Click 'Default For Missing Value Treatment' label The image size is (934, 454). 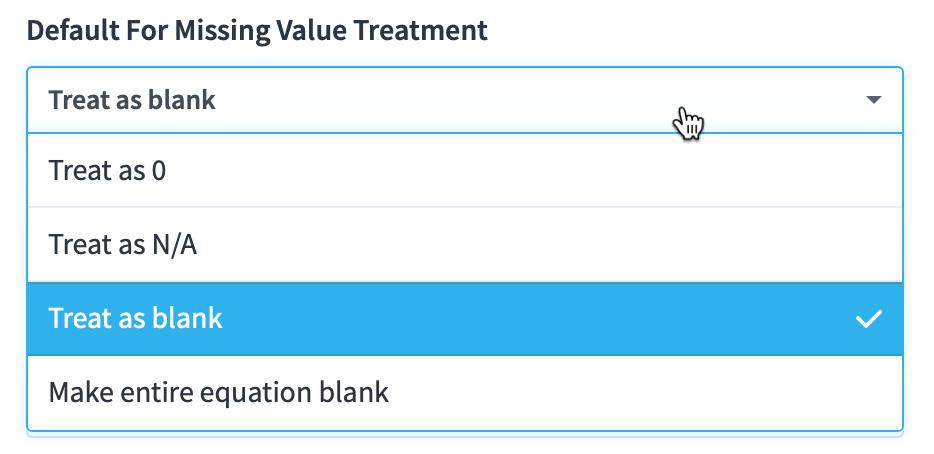(x=257, y=30)
